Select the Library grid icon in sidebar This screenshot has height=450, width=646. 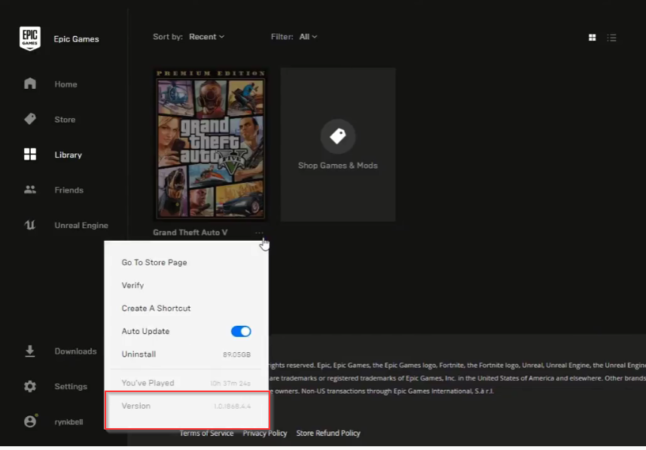pos(30,155)
